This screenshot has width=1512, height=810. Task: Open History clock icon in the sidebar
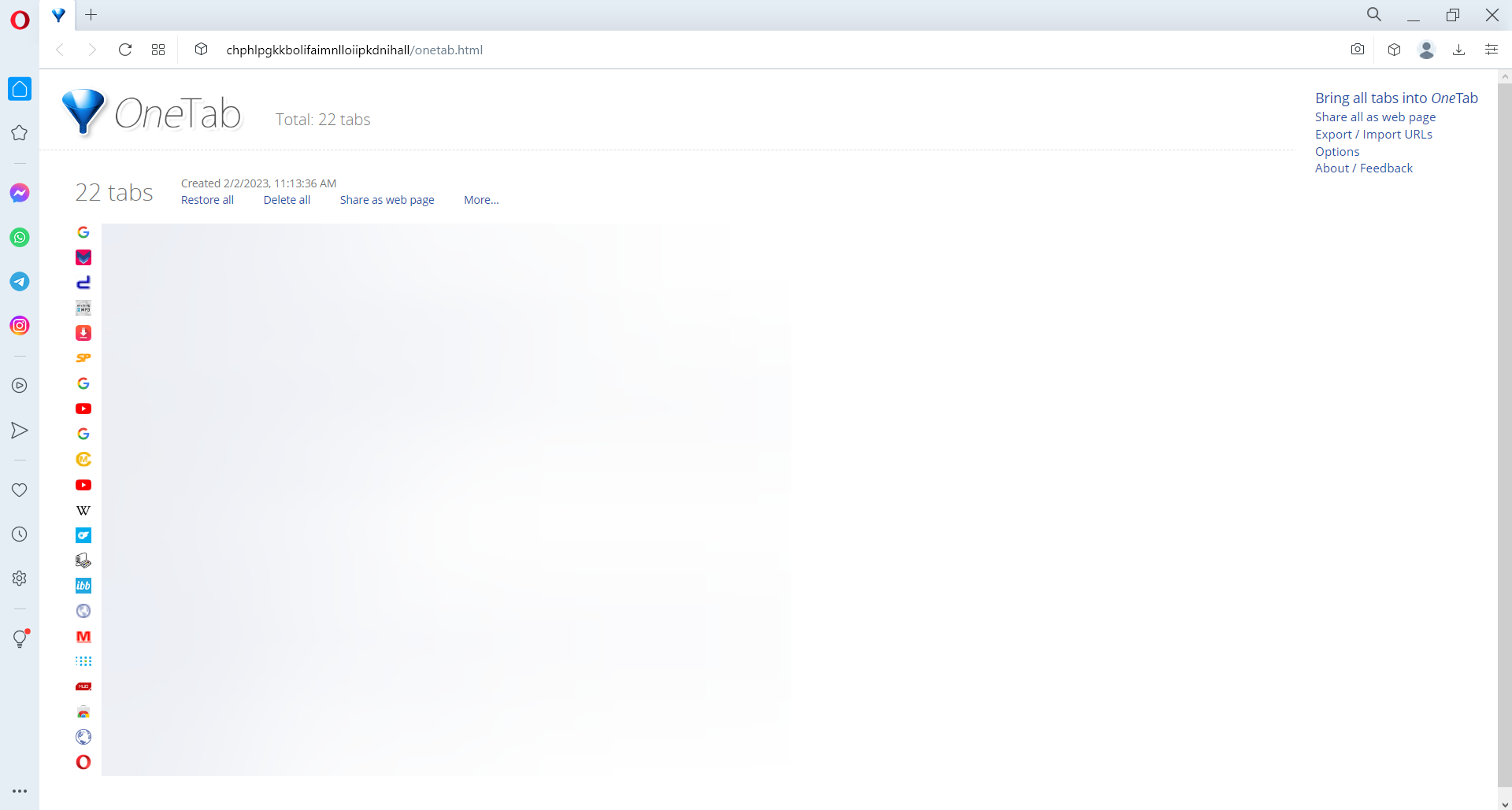click(20, 534)
